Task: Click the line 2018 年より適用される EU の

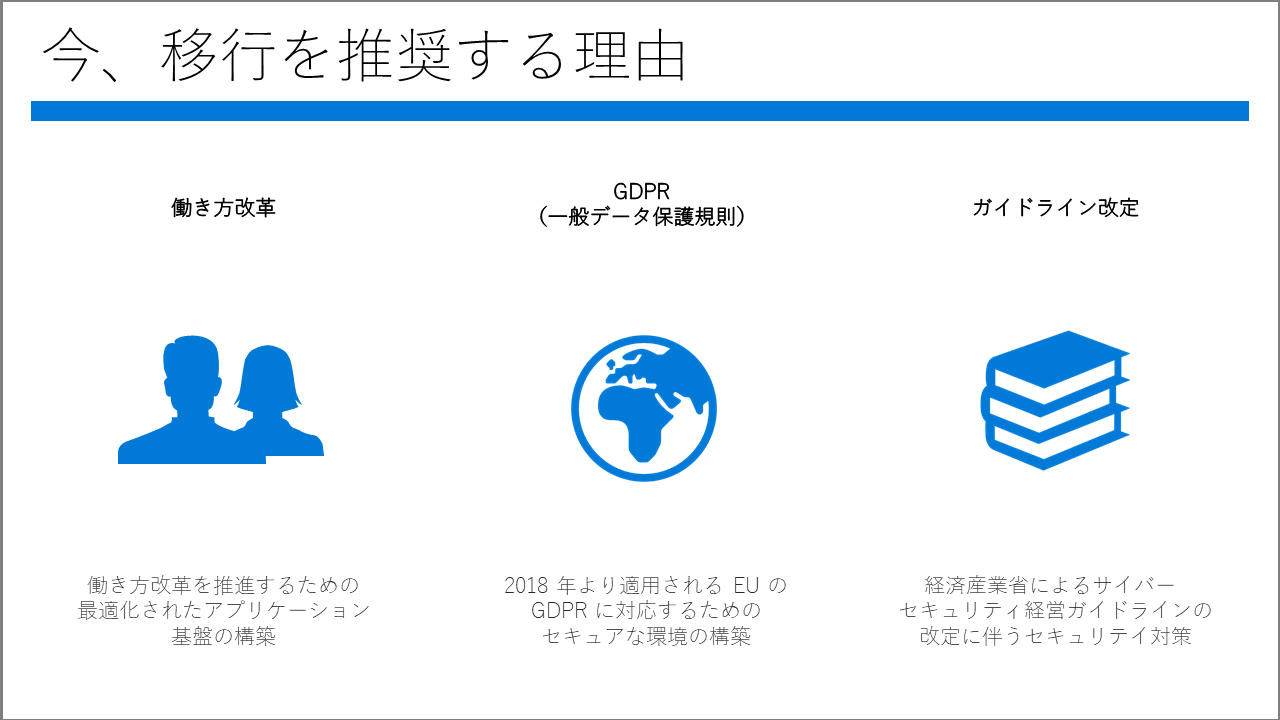Action: pyautogui.click(x=646, y=584)
